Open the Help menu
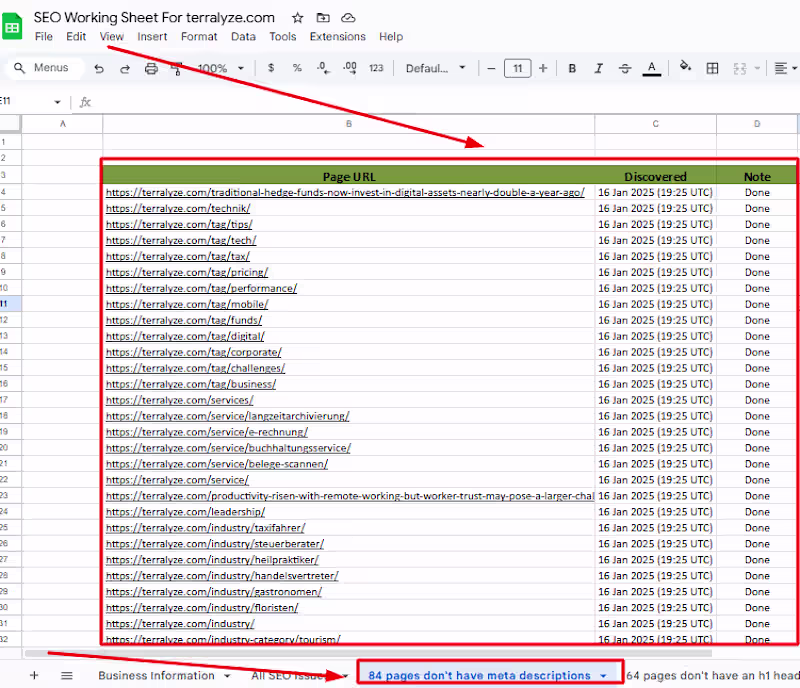The height and width of the screenshot is (688, 800). [391, 37]
